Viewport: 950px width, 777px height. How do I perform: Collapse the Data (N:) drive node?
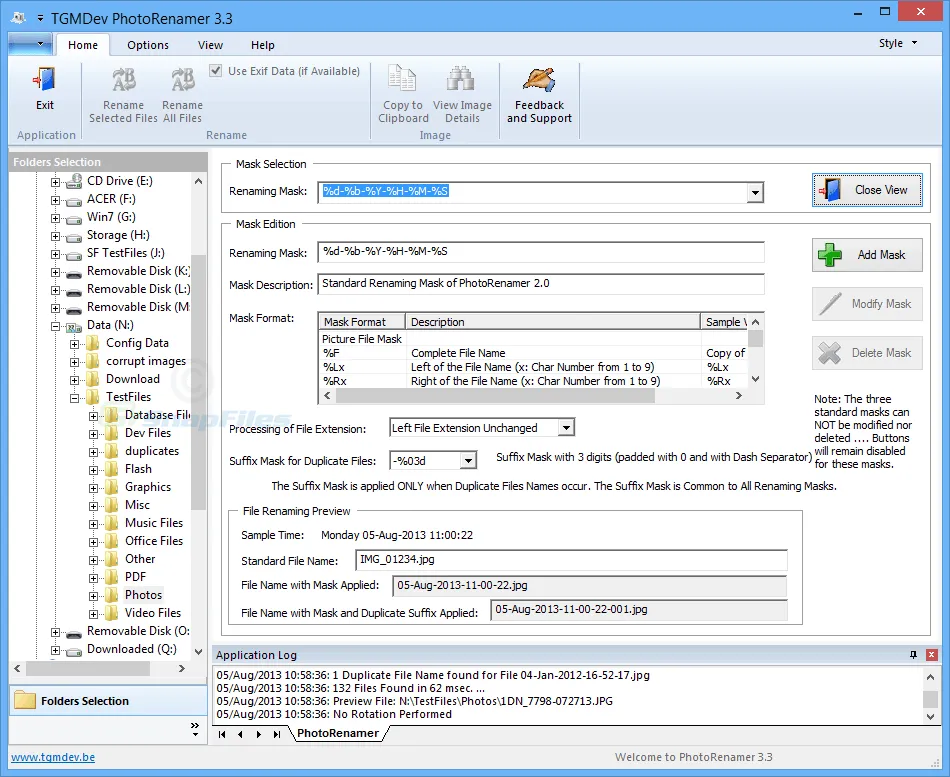pos(55,326)
